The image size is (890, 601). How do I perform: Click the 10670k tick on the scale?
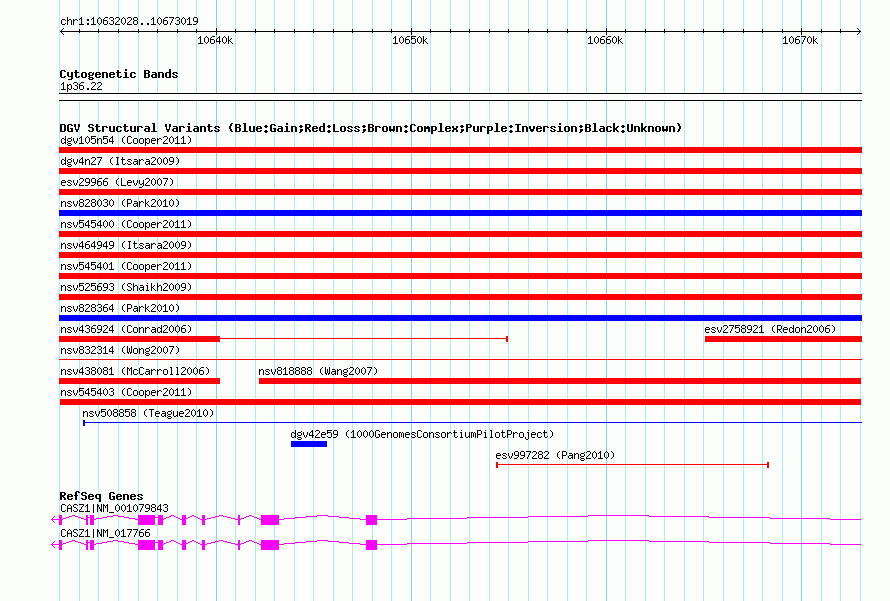point(800,40)
